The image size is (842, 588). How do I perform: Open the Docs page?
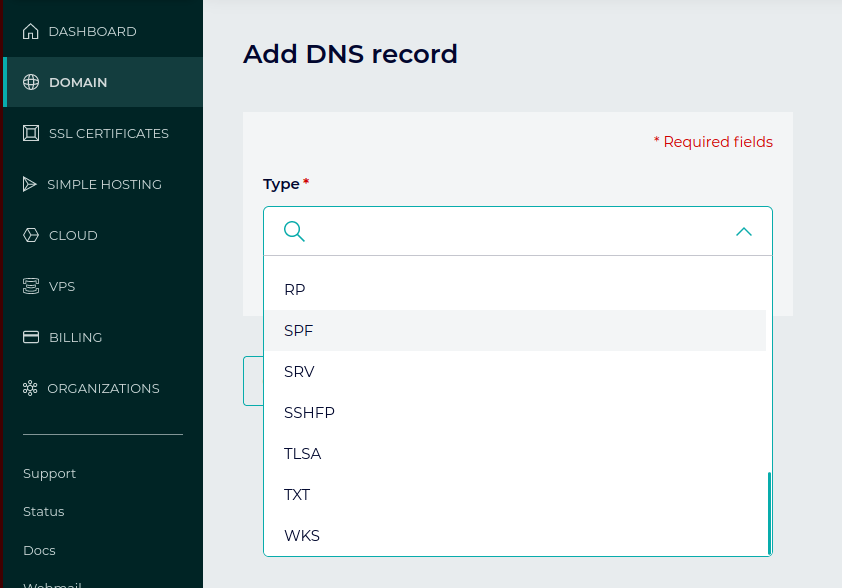(x=39, y=550)
